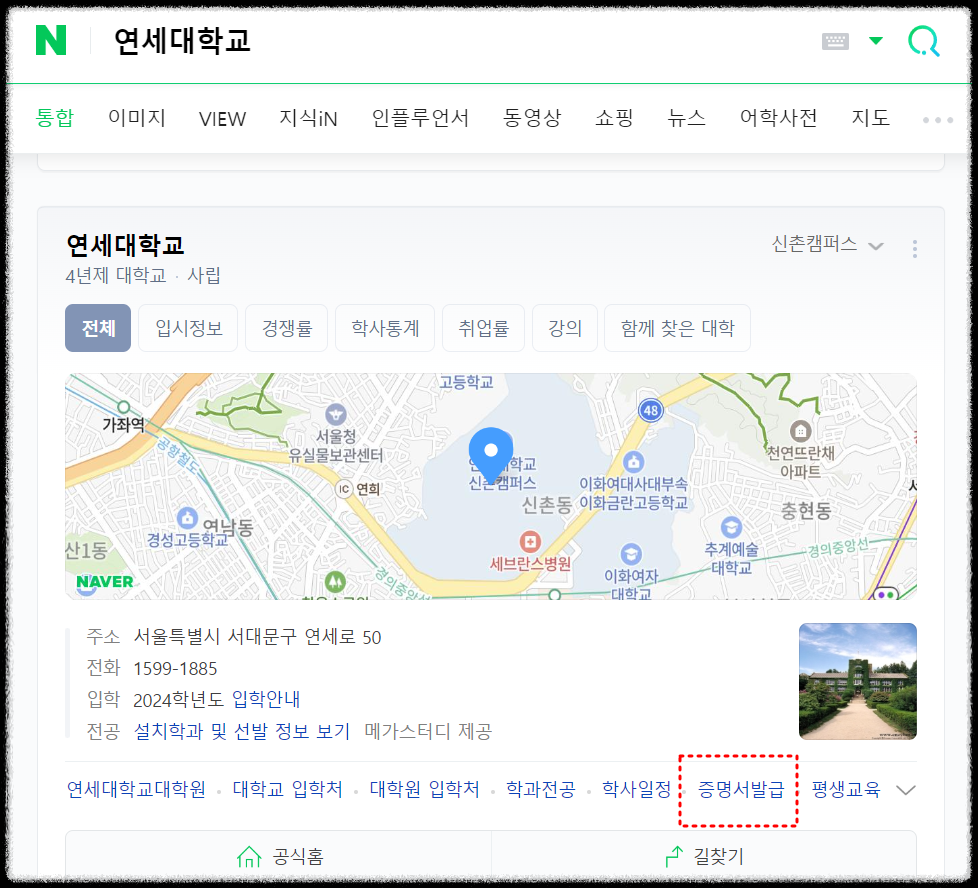Switch to the 인플루언서 tab

(x=420, y=117)
